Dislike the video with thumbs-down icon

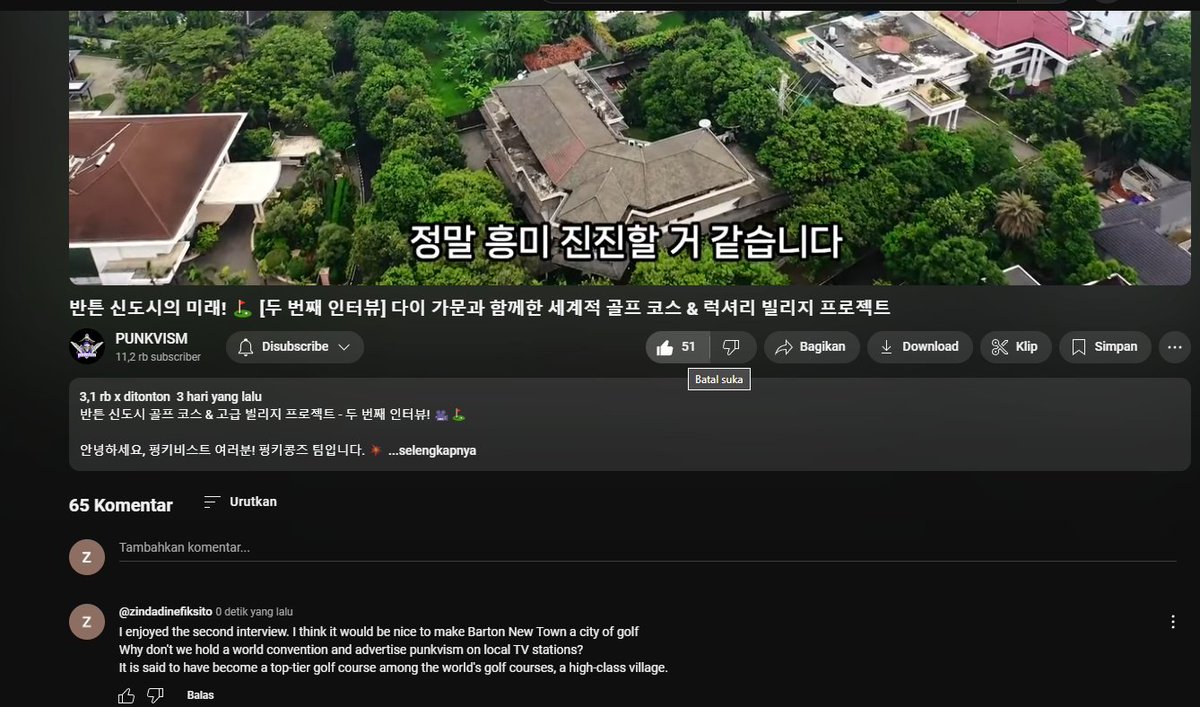731,347
